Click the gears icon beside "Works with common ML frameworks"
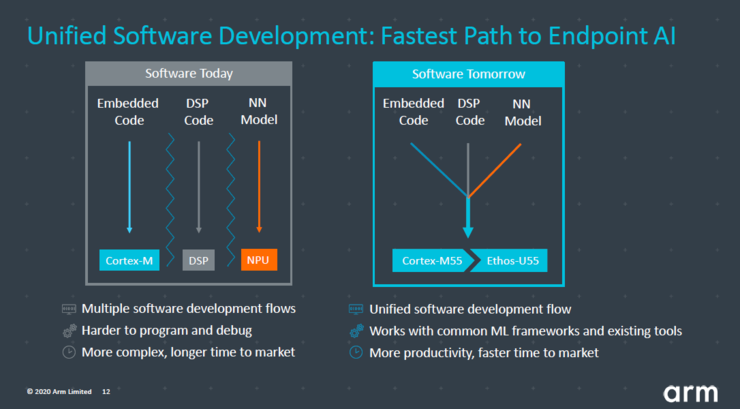Viewport: 740px width, 409px height. click(x=356, y=331)
